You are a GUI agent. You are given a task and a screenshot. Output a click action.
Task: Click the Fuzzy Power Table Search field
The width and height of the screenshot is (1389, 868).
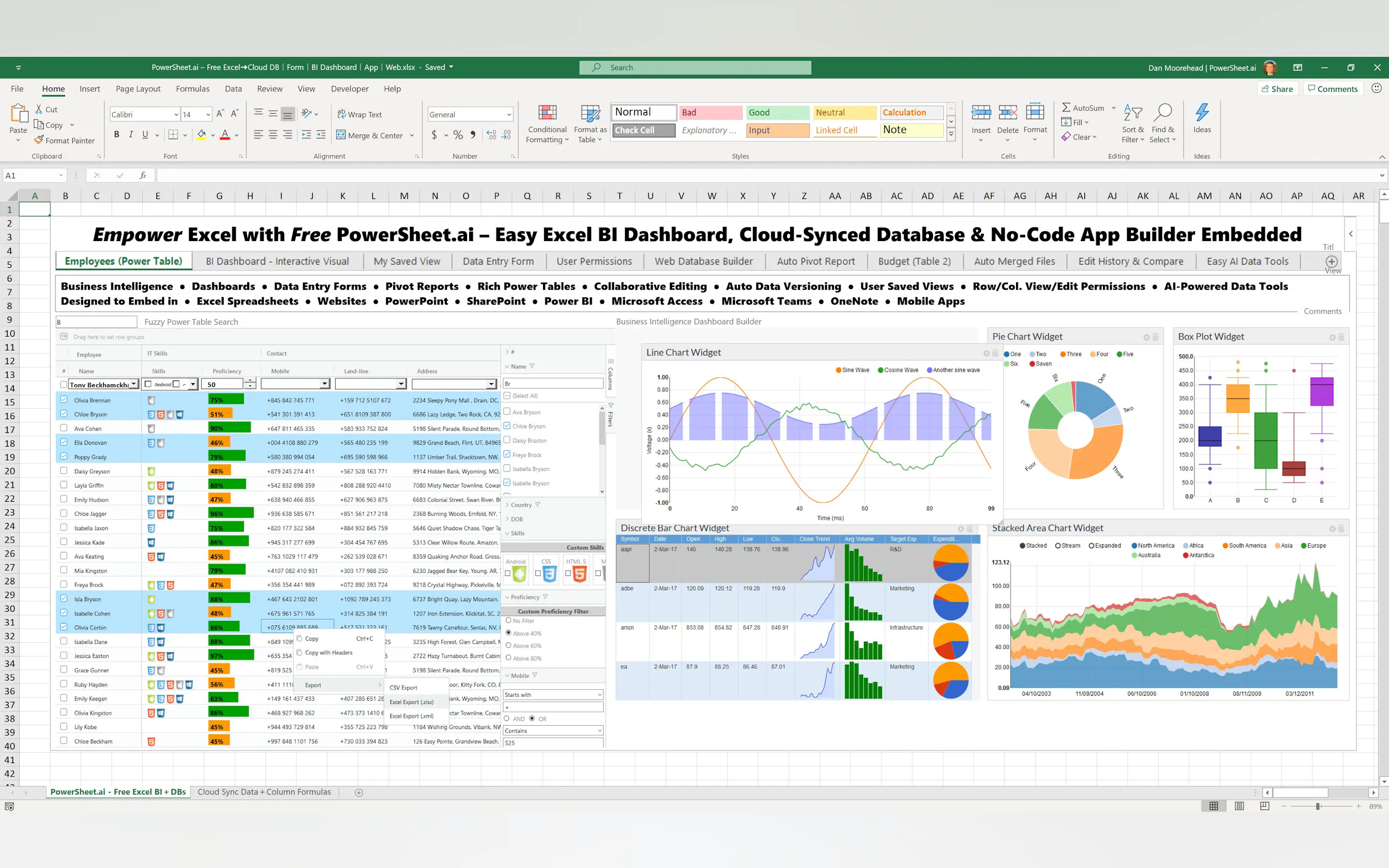(96, 322)
